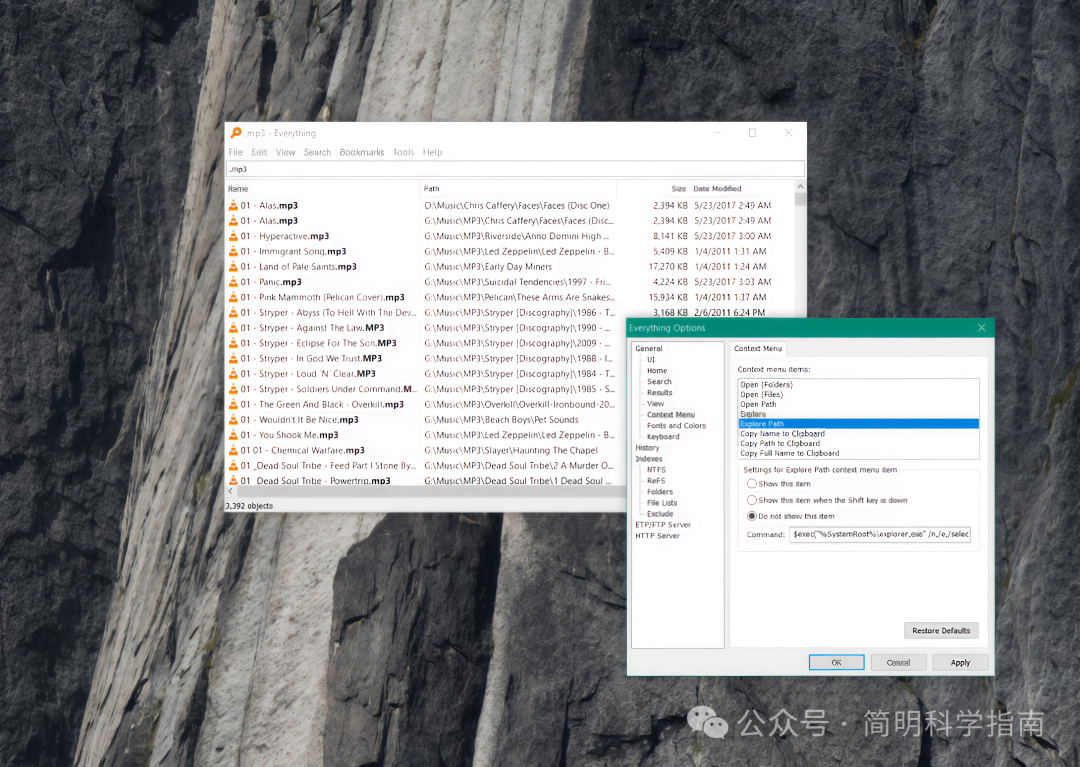Click the VLC cone icon for Immigrant Song.mp3
Viewport: 1080px width, 767px height.
point(233,252)
